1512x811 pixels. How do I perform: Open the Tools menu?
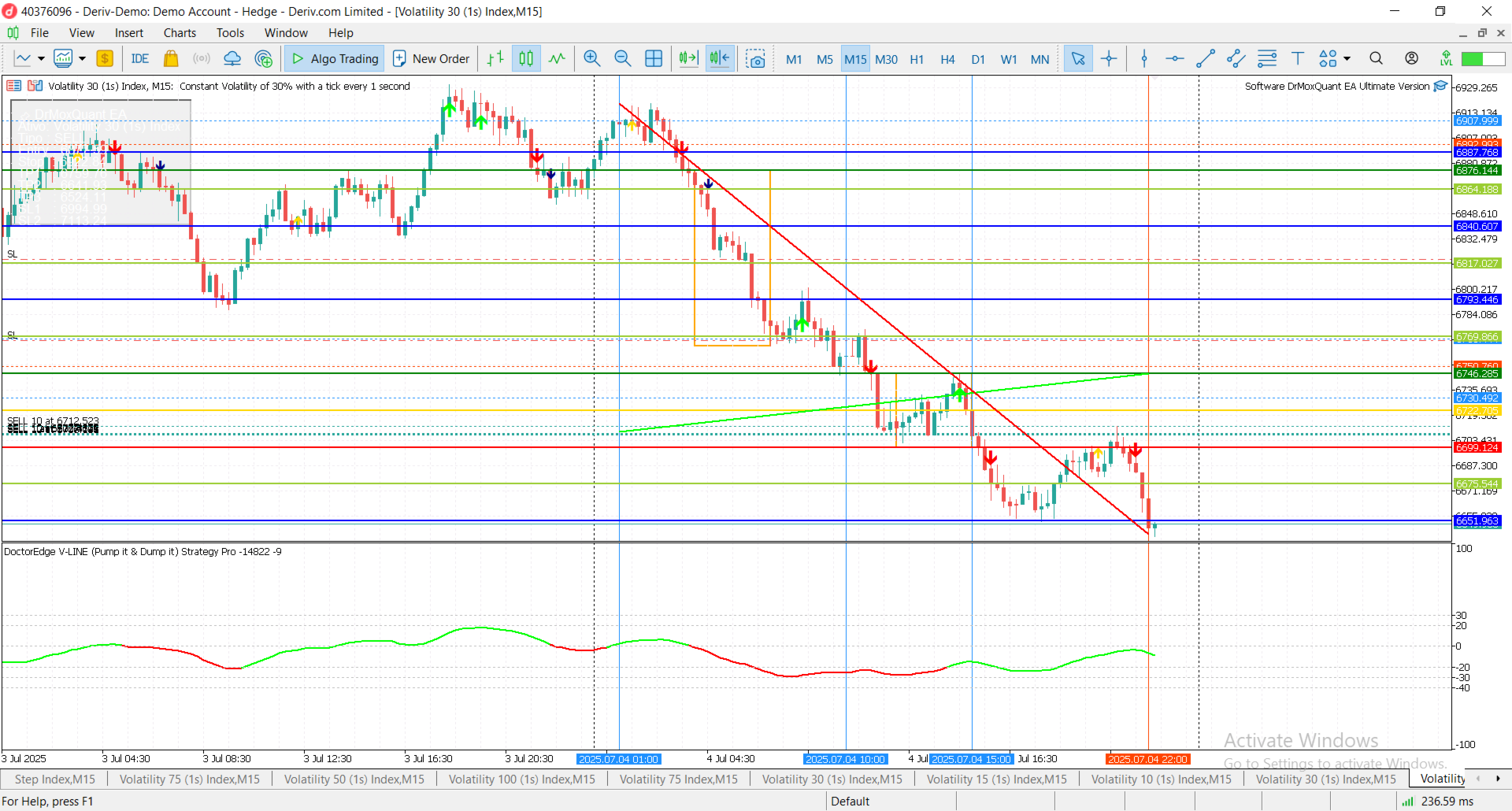click(x=230, y=33)
